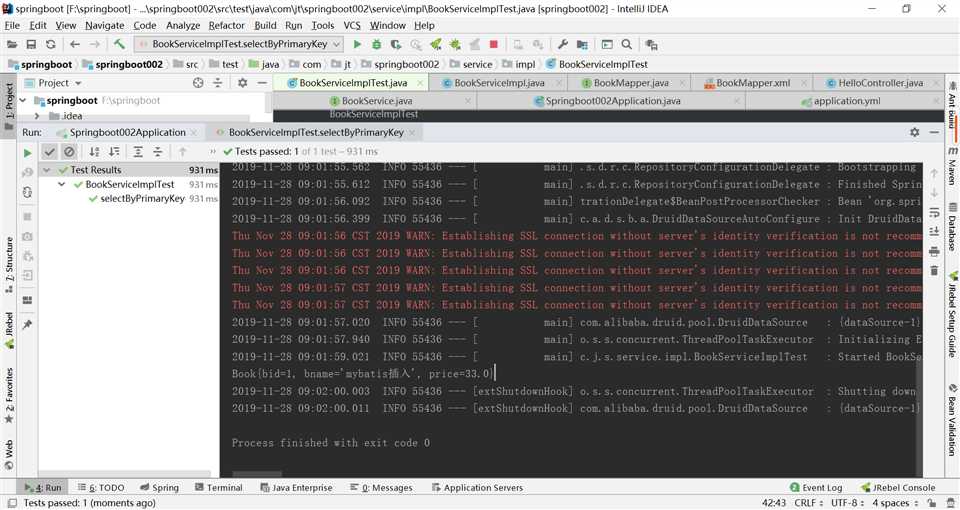Collapse the springboot root folder

pos(23,100)
